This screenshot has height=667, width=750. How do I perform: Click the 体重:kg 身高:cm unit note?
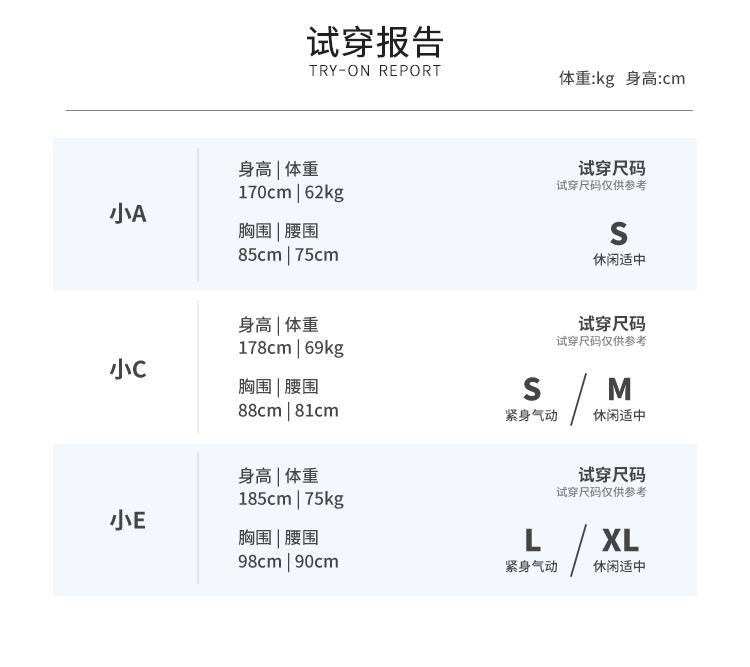[622, 79]
